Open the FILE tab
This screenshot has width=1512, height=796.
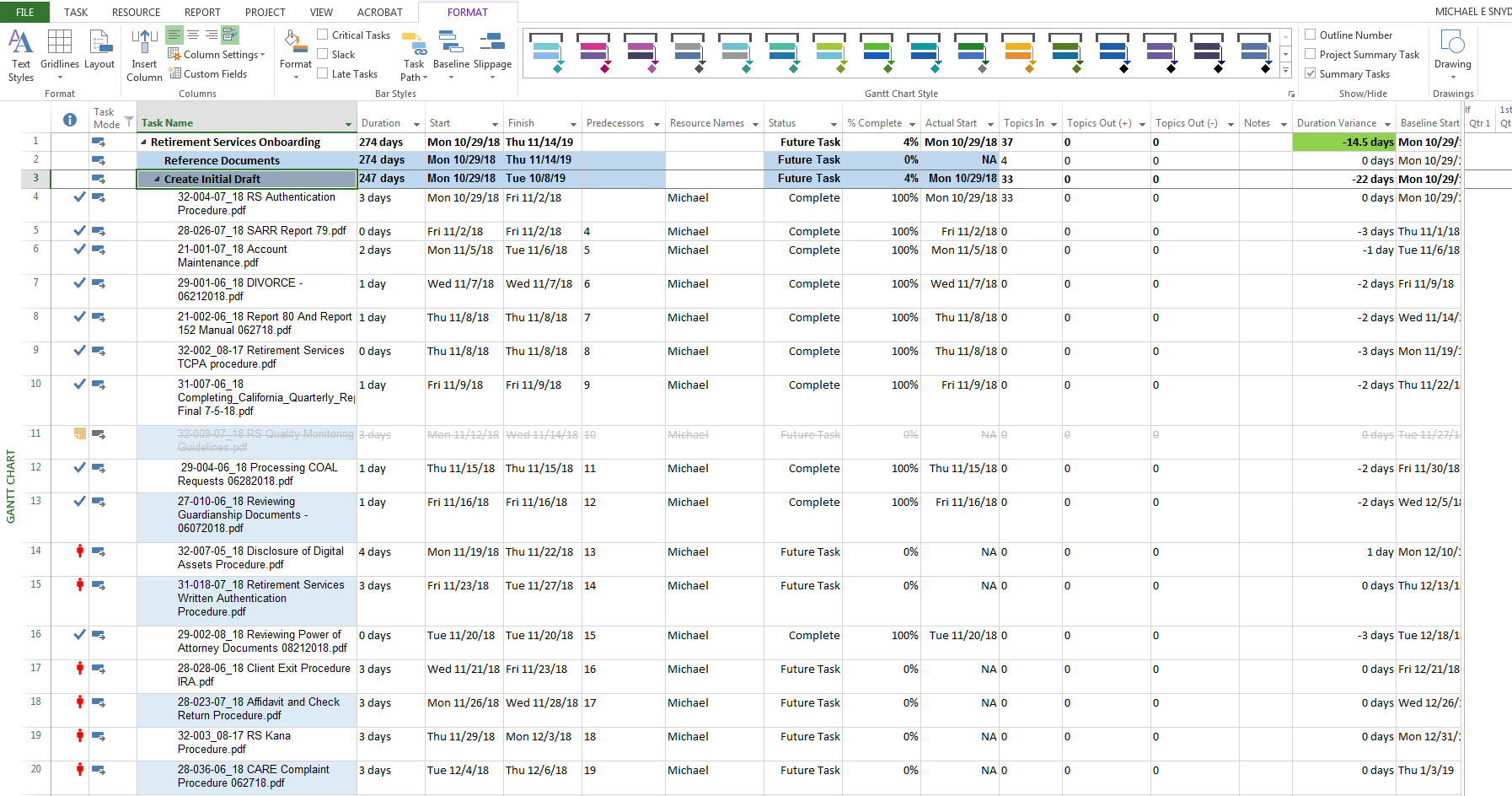25,12
